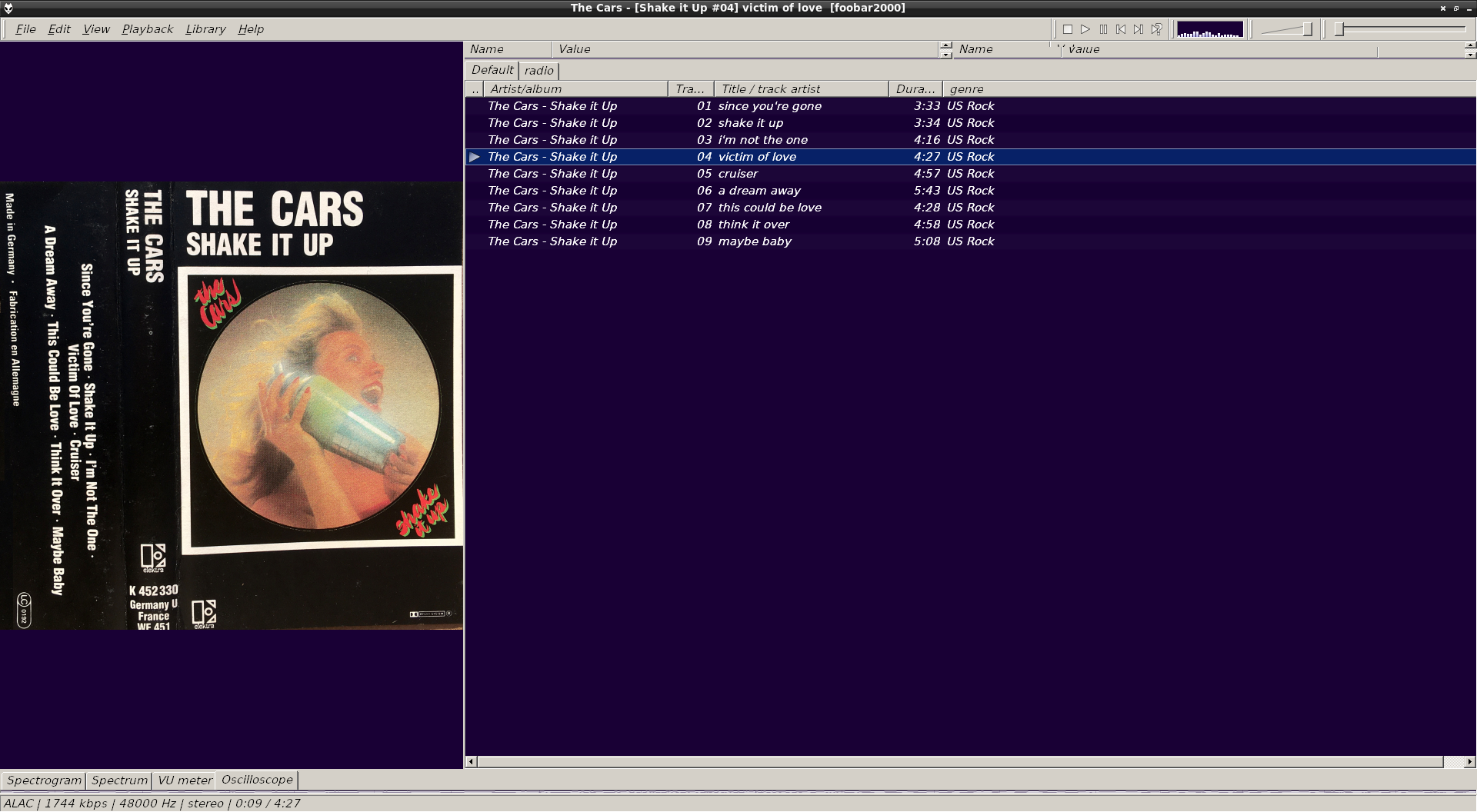Click the Play button in toolbar
The width and height of the screenshot is (1477, 812).
[x=1085, y=29]
